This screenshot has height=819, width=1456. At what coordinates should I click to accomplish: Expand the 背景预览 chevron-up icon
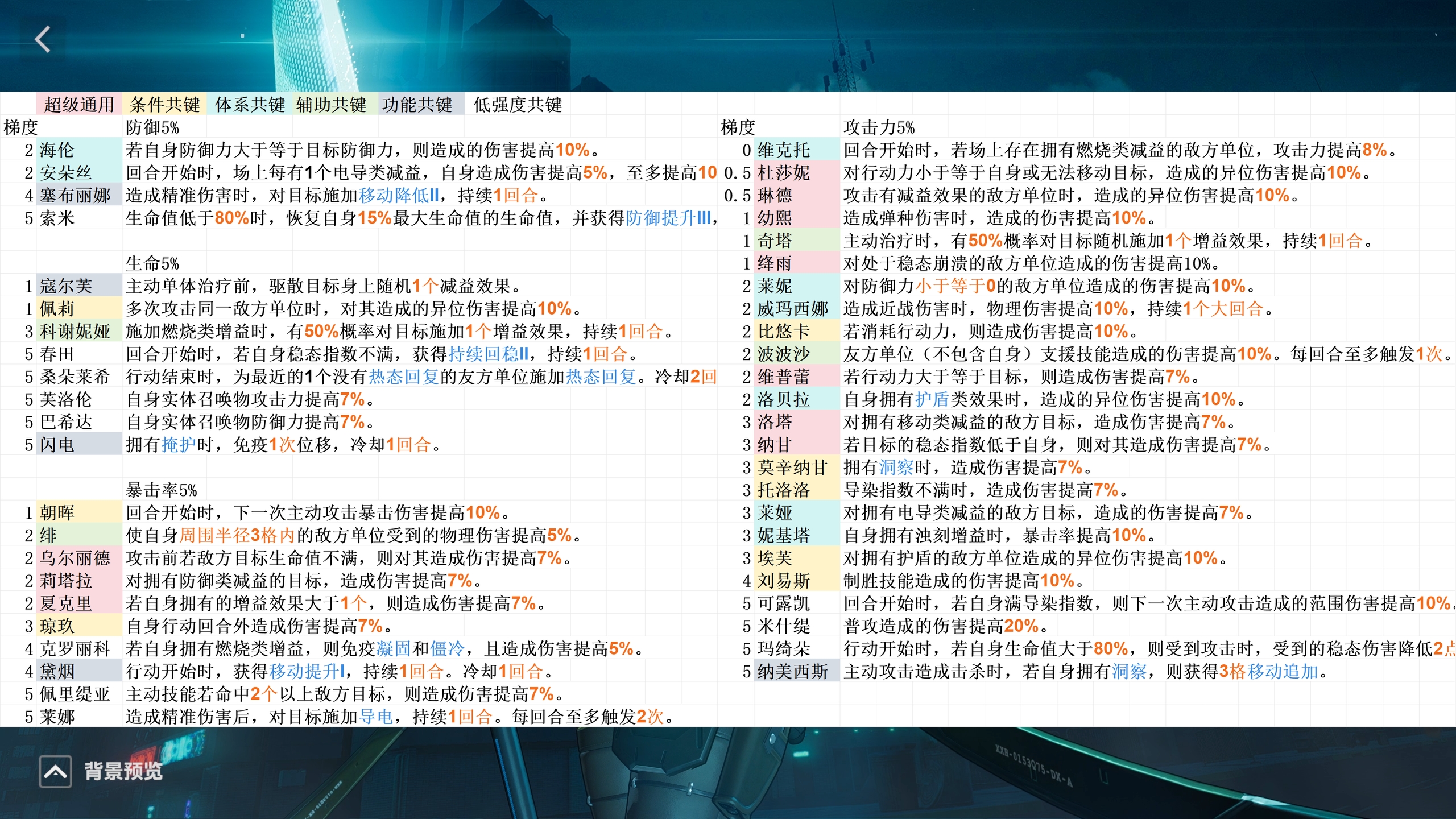[55, 772]
